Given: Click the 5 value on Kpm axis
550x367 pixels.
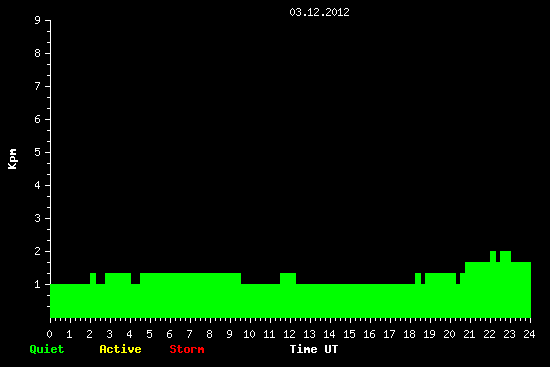Looking at the screenshot, I should (38, 152).
